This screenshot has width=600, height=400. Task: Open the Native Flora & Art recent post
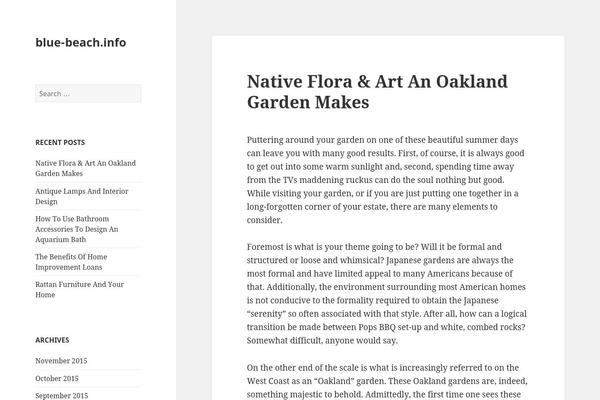tap(85, 168)
